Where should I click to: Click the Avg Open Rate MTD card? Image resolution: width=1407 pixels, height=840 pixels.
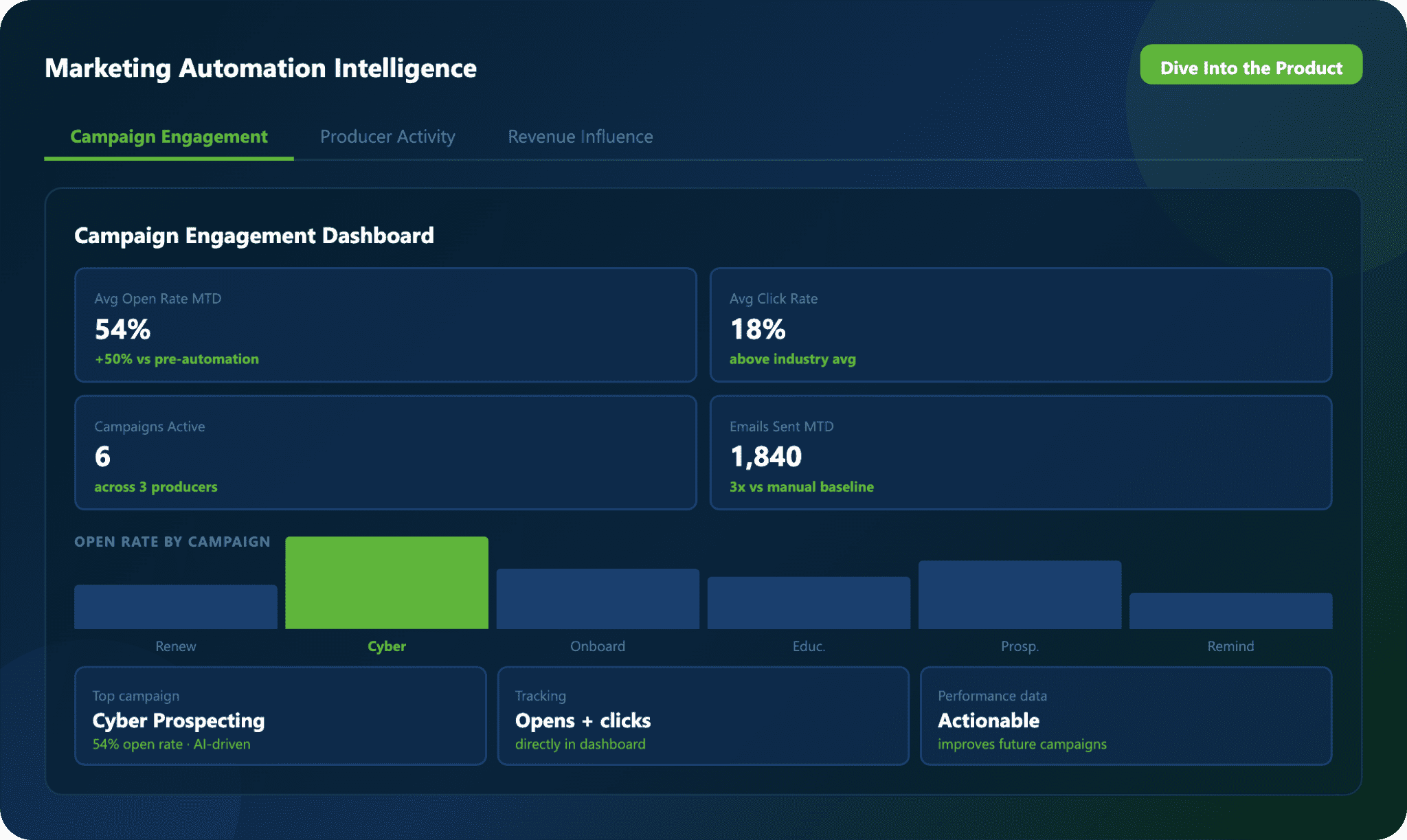click(x=385, y=325)
